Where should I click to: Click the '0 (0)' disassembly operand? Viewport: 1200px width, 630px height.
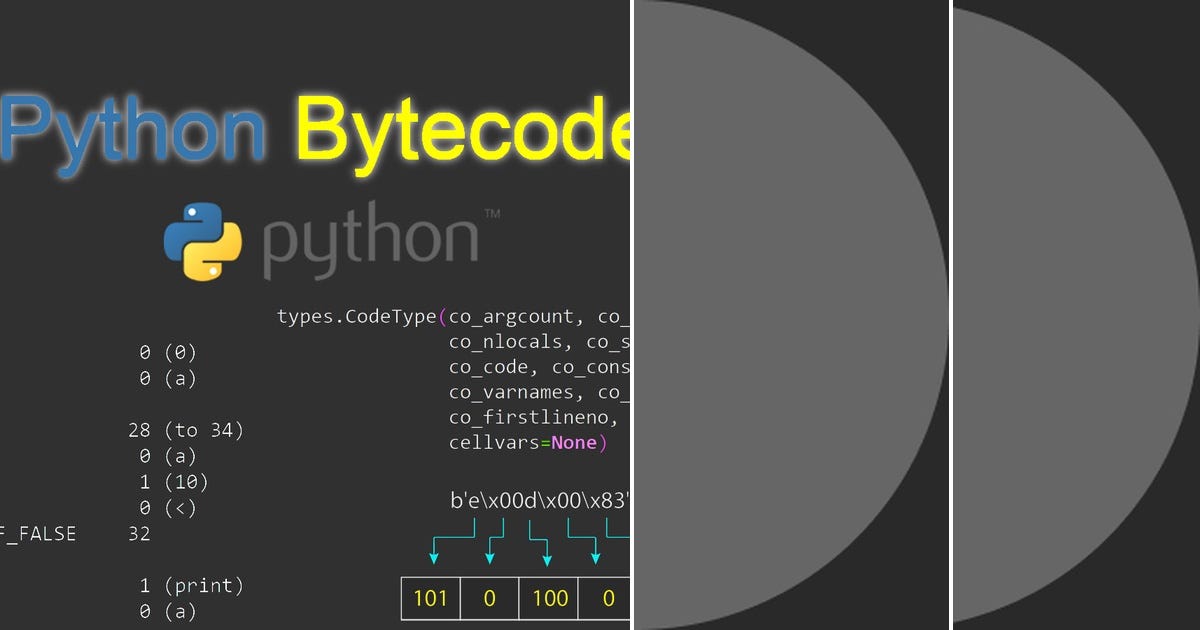[x=168, y=352]
